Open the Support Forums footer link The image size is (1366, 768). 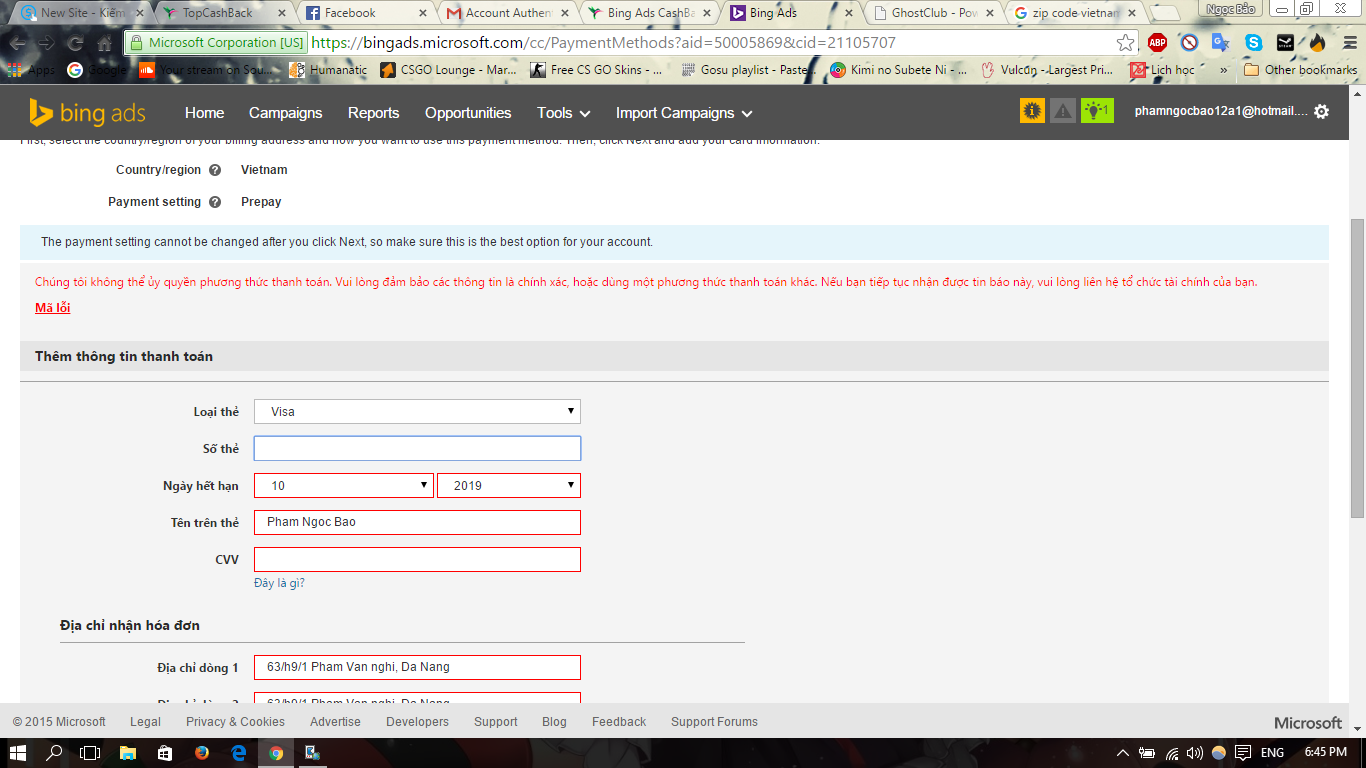coord(714,722)
